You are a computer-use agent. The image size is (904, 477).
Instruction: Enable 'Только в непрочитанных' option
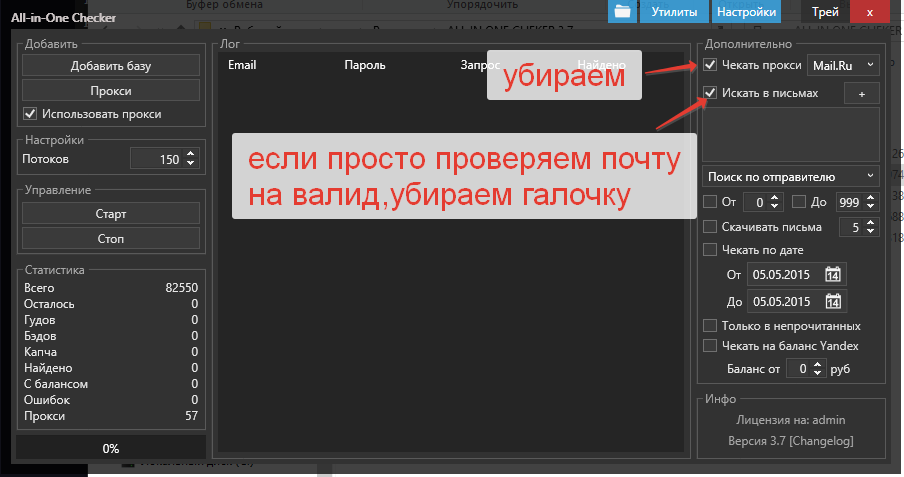point(711,326)
